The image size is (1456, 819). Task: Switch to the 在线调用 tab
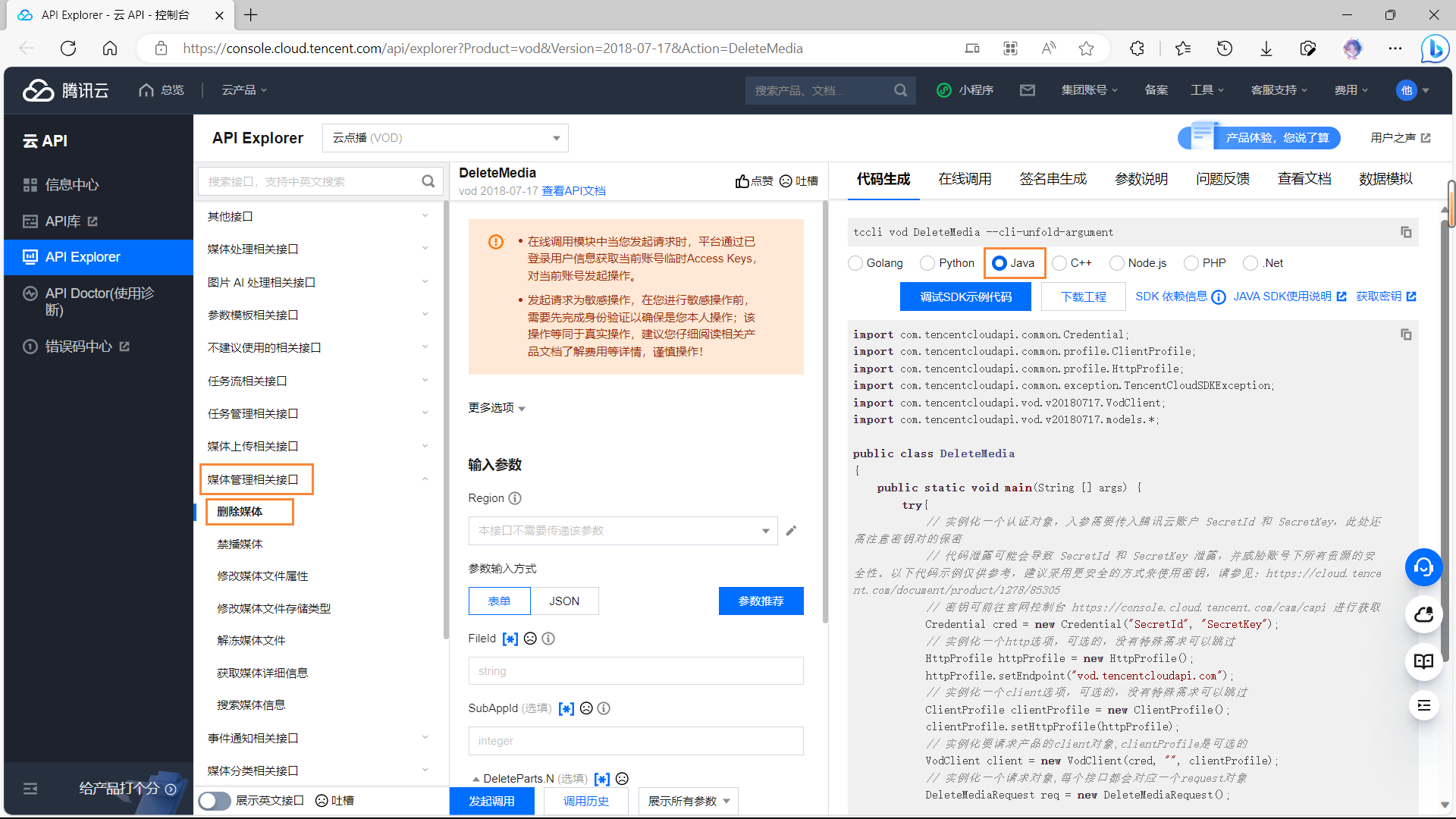(965, 179)
